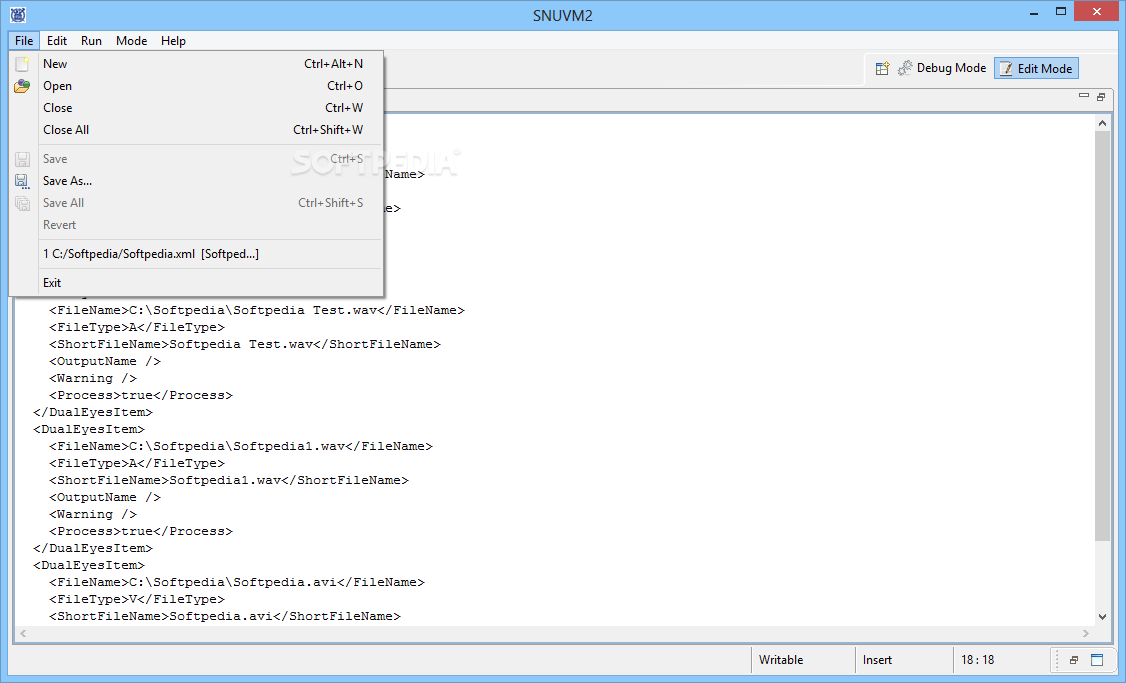Image resolution: width=1126 pixels, height=683 pixels.
Task: Choose Open from the File menu
Action: 196,86
